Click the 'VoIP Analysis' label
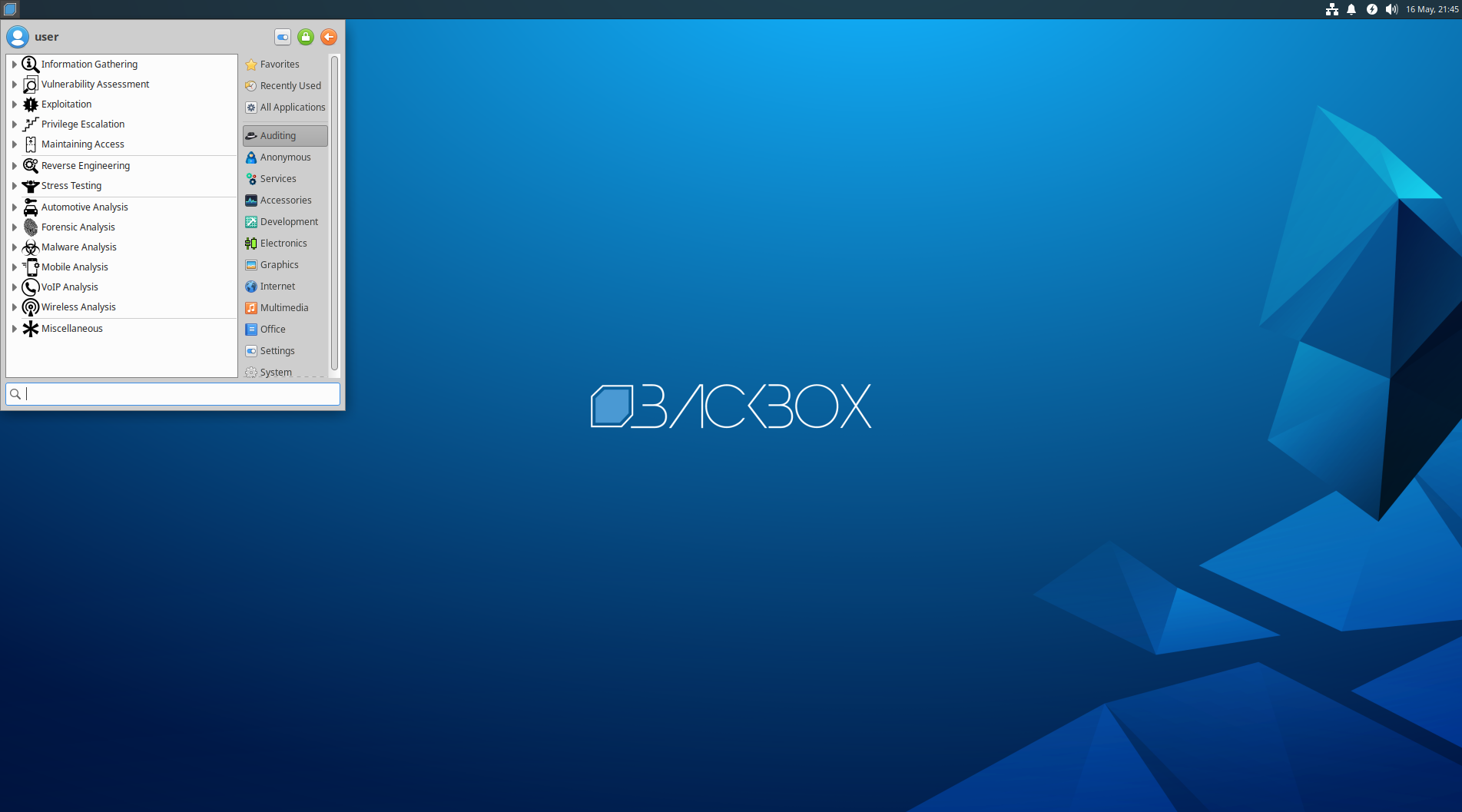 [70, 287]
